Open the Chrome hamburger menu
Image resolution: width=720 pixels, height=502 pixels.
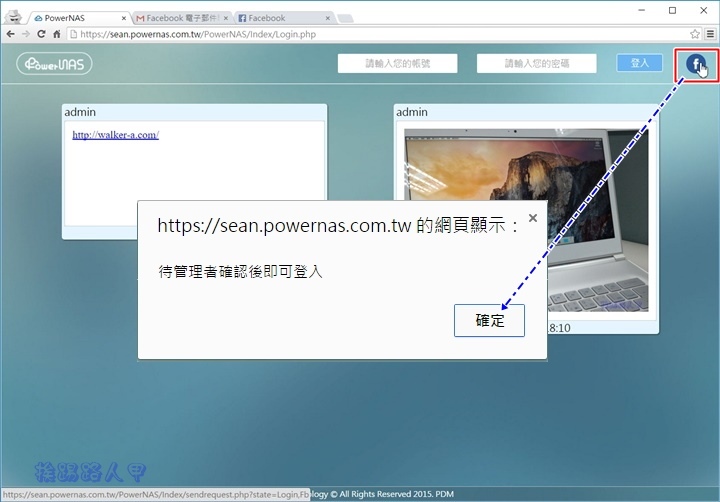point(710,34)
